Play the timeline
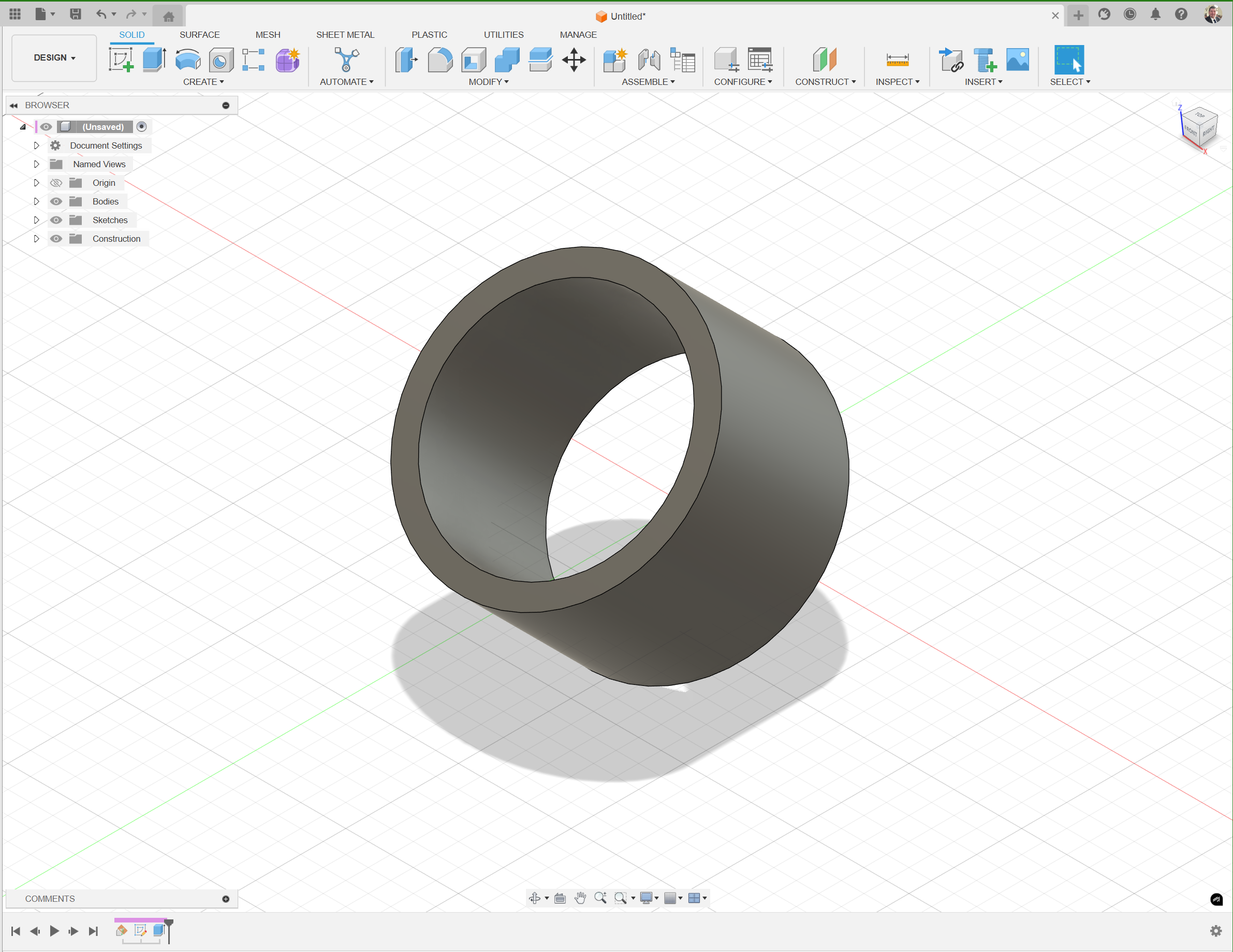 coord(54,931)
